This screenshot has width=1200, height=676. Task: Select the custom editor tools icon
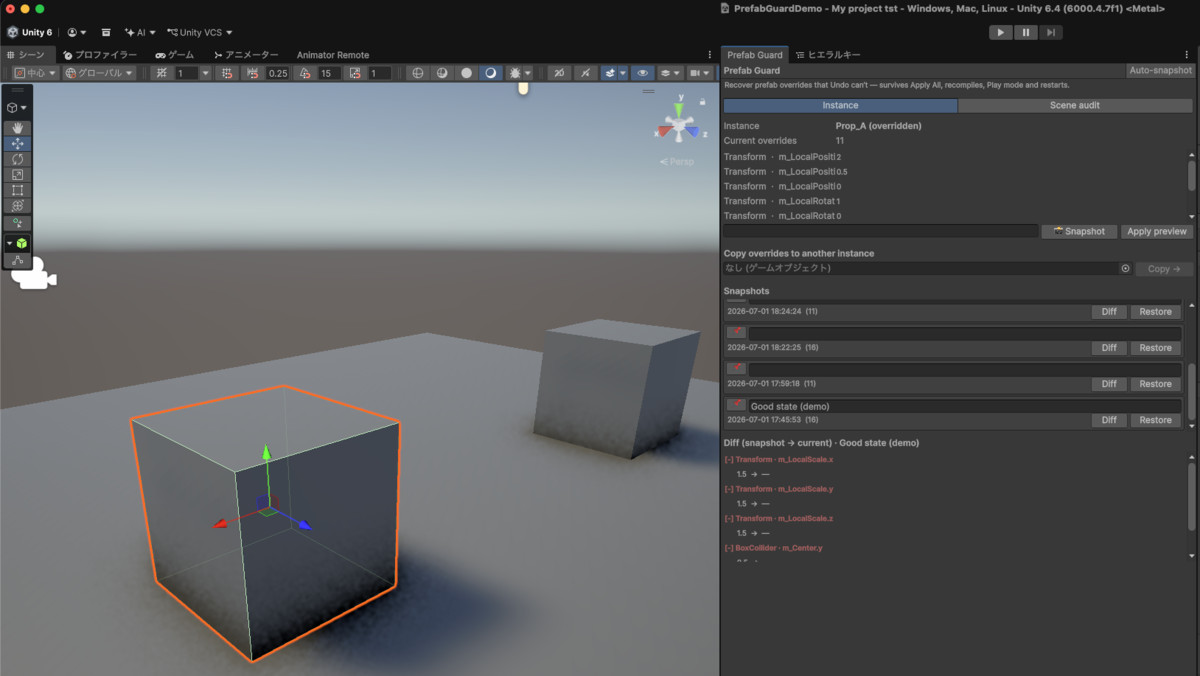(17, 222)
